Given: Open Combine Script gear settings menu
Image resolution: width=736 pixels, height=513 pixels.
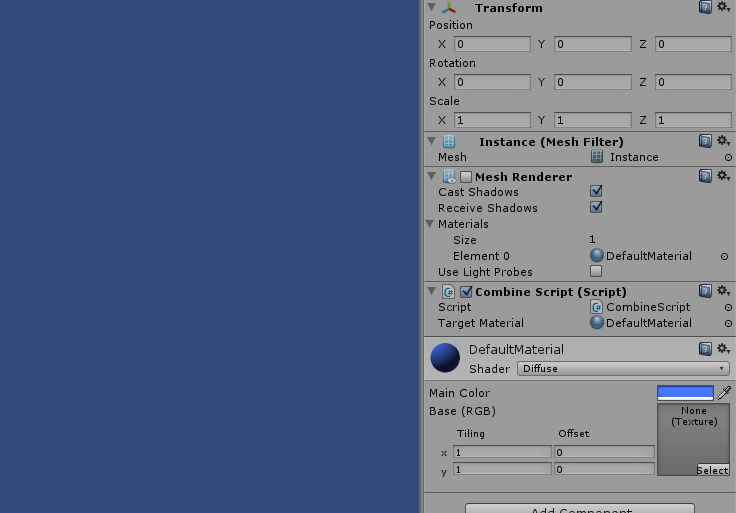Looking at the screenshot, I should point(723,291).
